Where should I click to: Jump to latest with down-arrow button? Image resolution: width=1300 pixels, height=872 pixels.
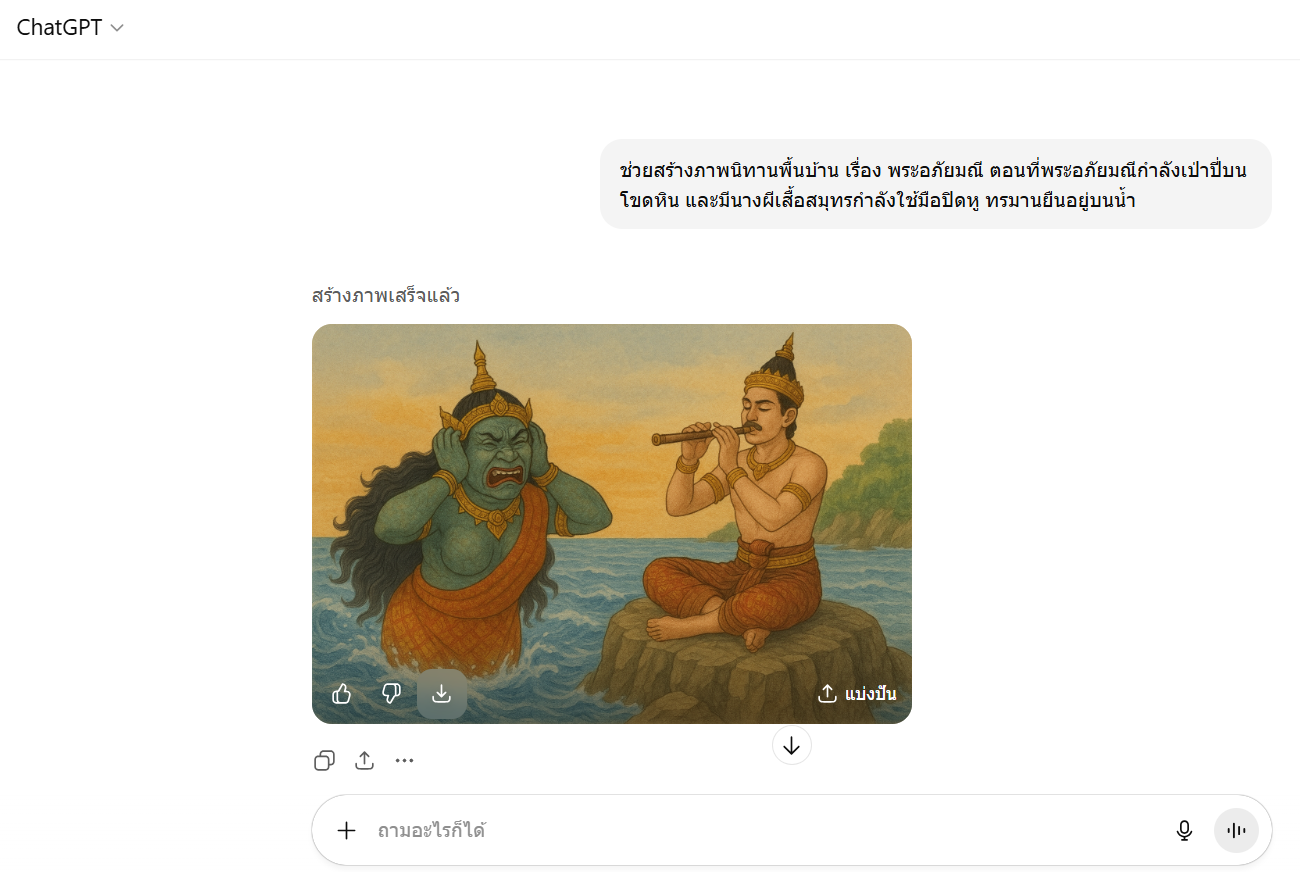point(792,745)
